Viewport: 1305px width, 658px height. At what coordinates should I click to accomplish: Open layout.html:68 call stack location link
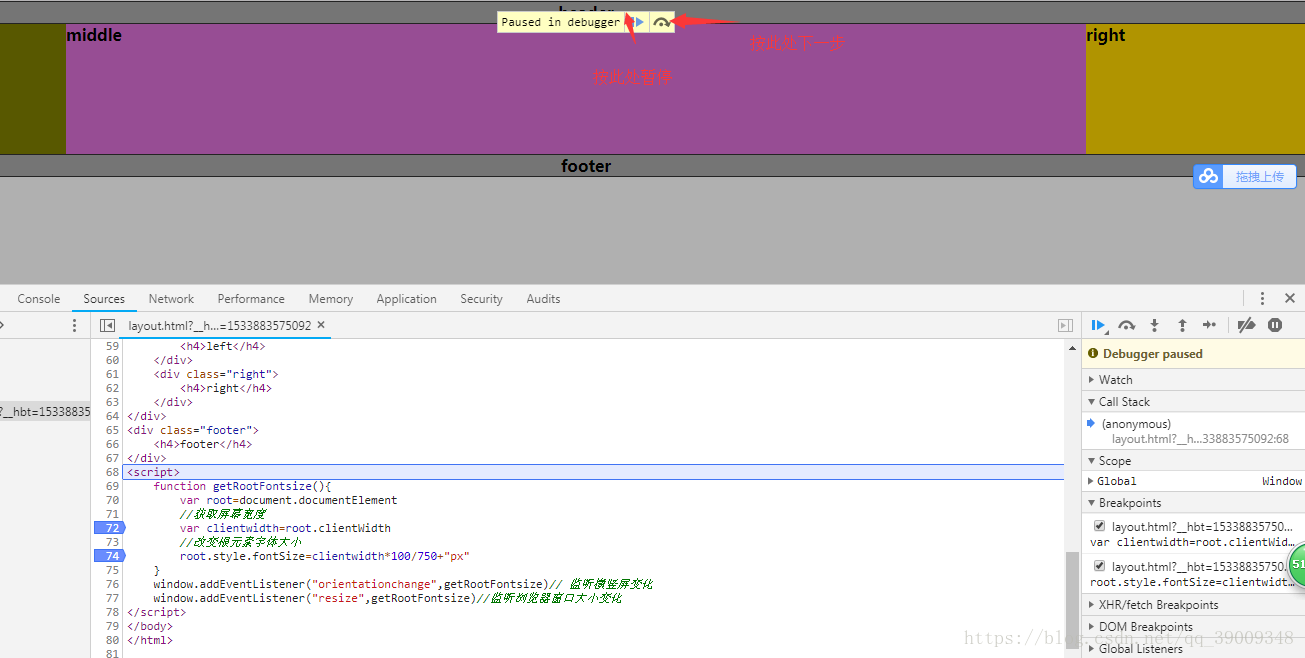pyautogui.click(x=1200, y=439)
